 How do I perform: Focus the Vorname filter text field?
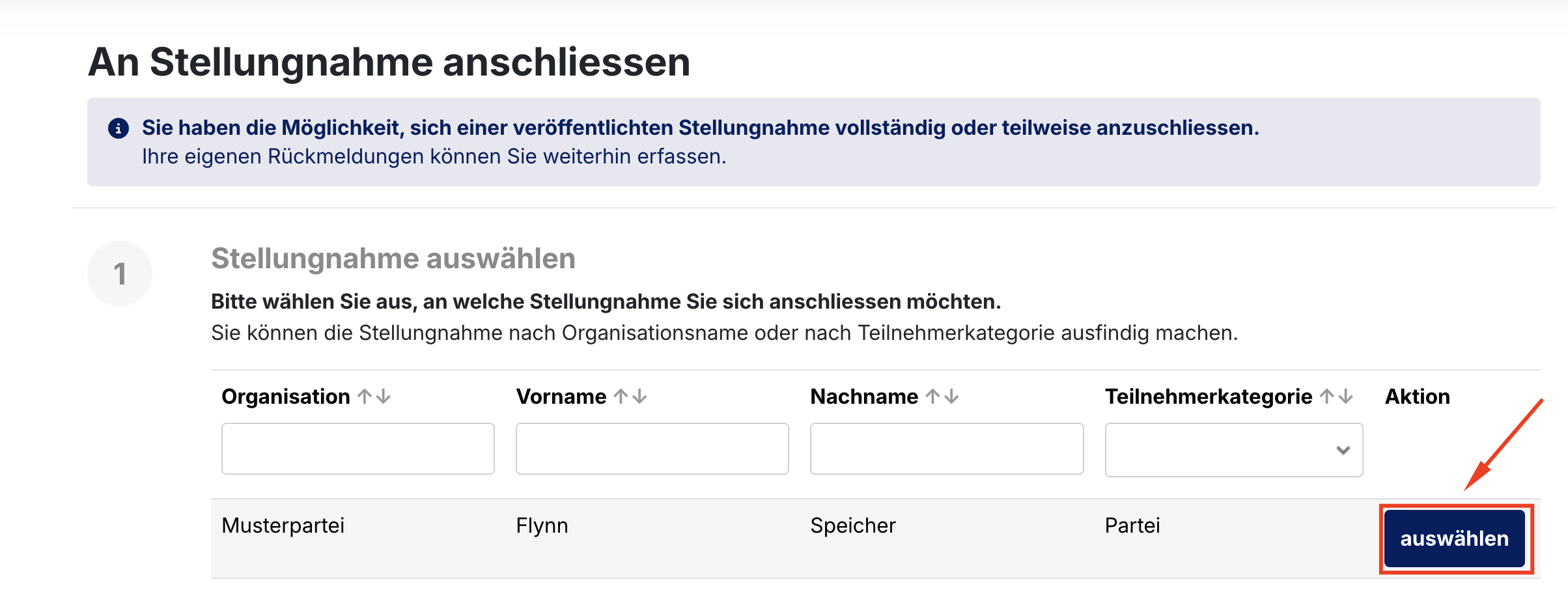tap(652, 449)
